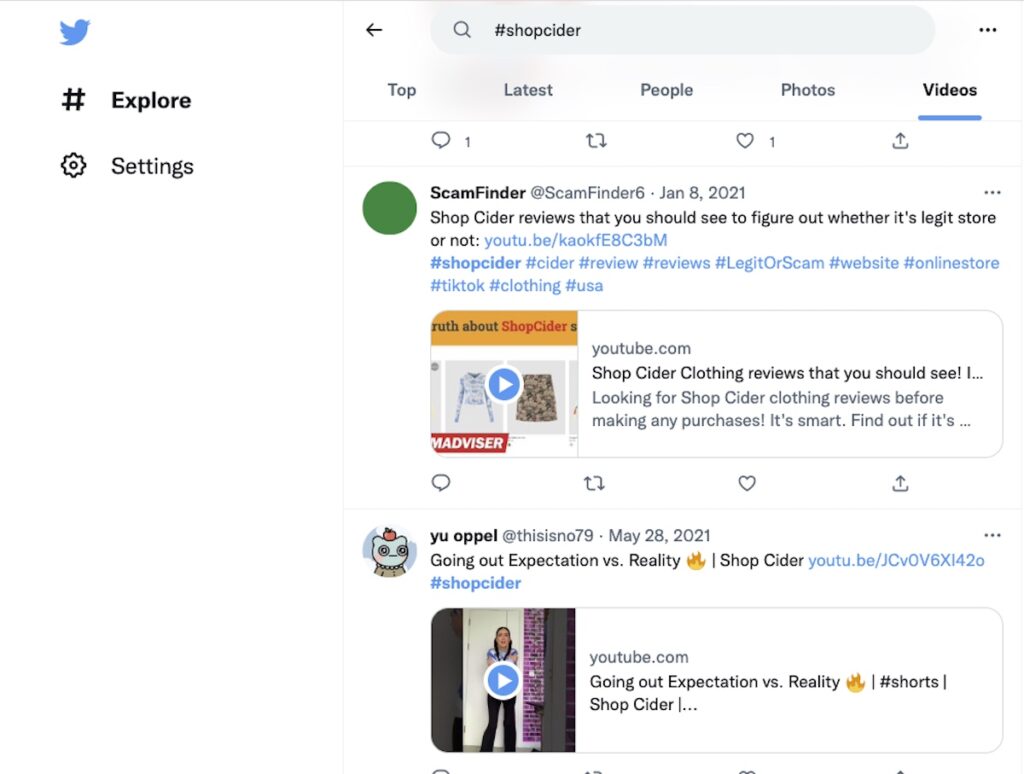Share the top partially shown tweet
Screen dimensions: 1024x774
coord(900,140)
